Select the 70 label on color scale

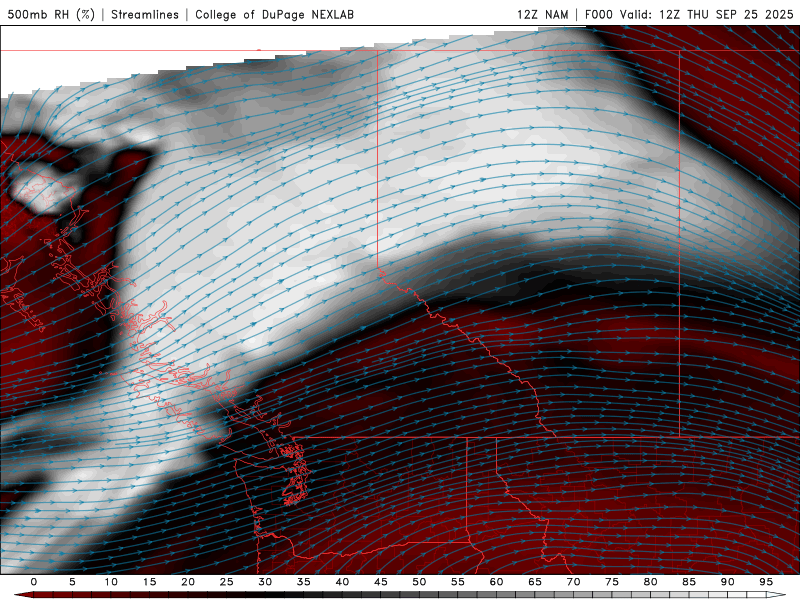[x=573, y=582]
